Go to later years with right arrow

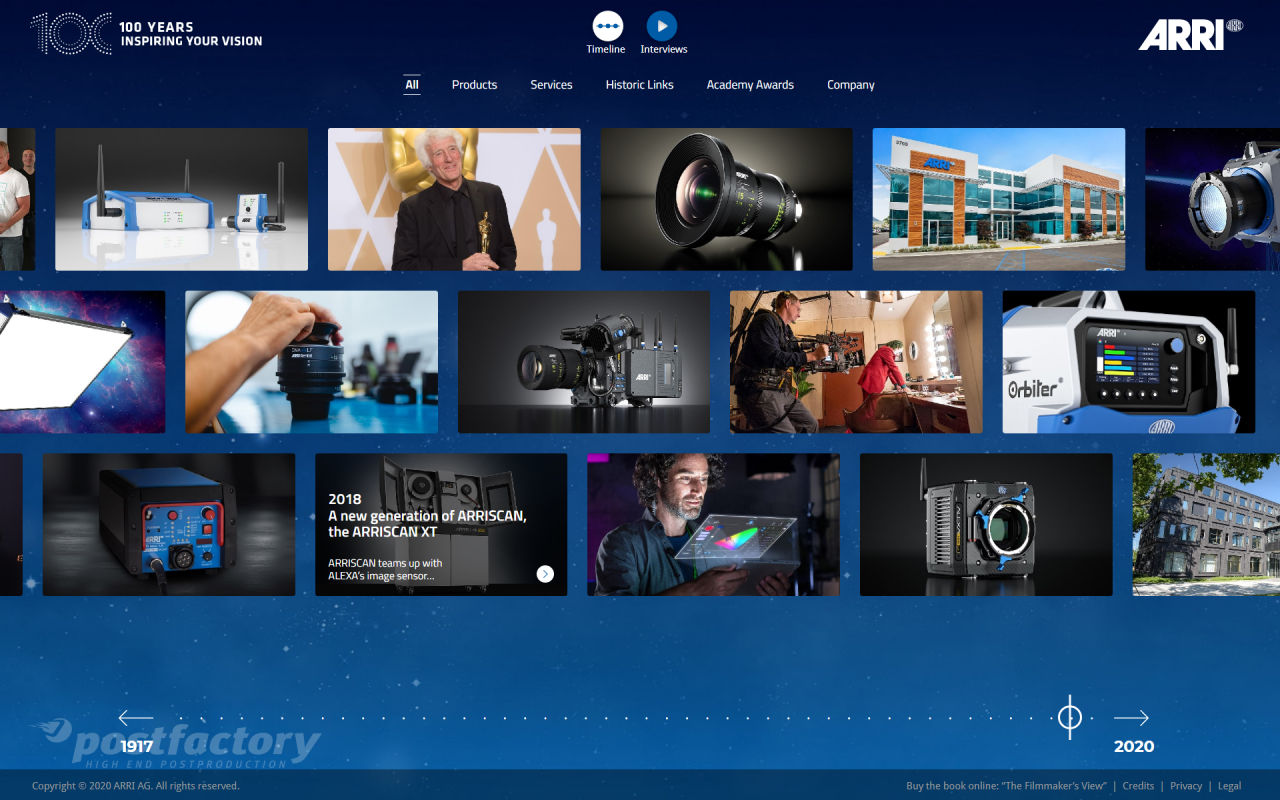(x=1131, y=718)
